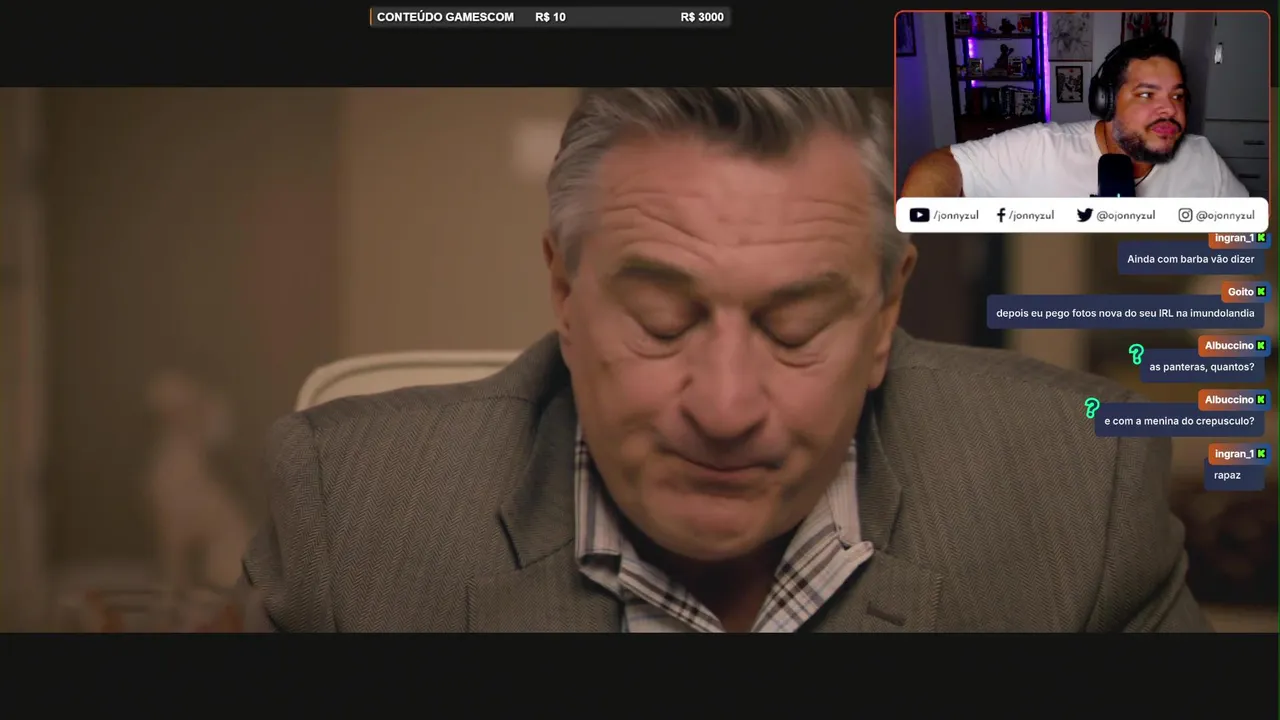Click the CONTEÚDO GAMESCOM goal bar

pos(550,17)
